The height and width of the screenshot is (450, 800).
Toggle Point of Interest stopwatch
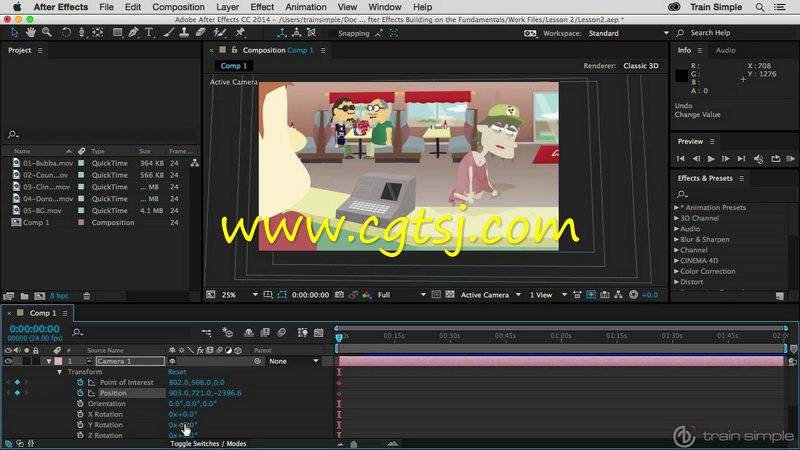click(80, 382)
